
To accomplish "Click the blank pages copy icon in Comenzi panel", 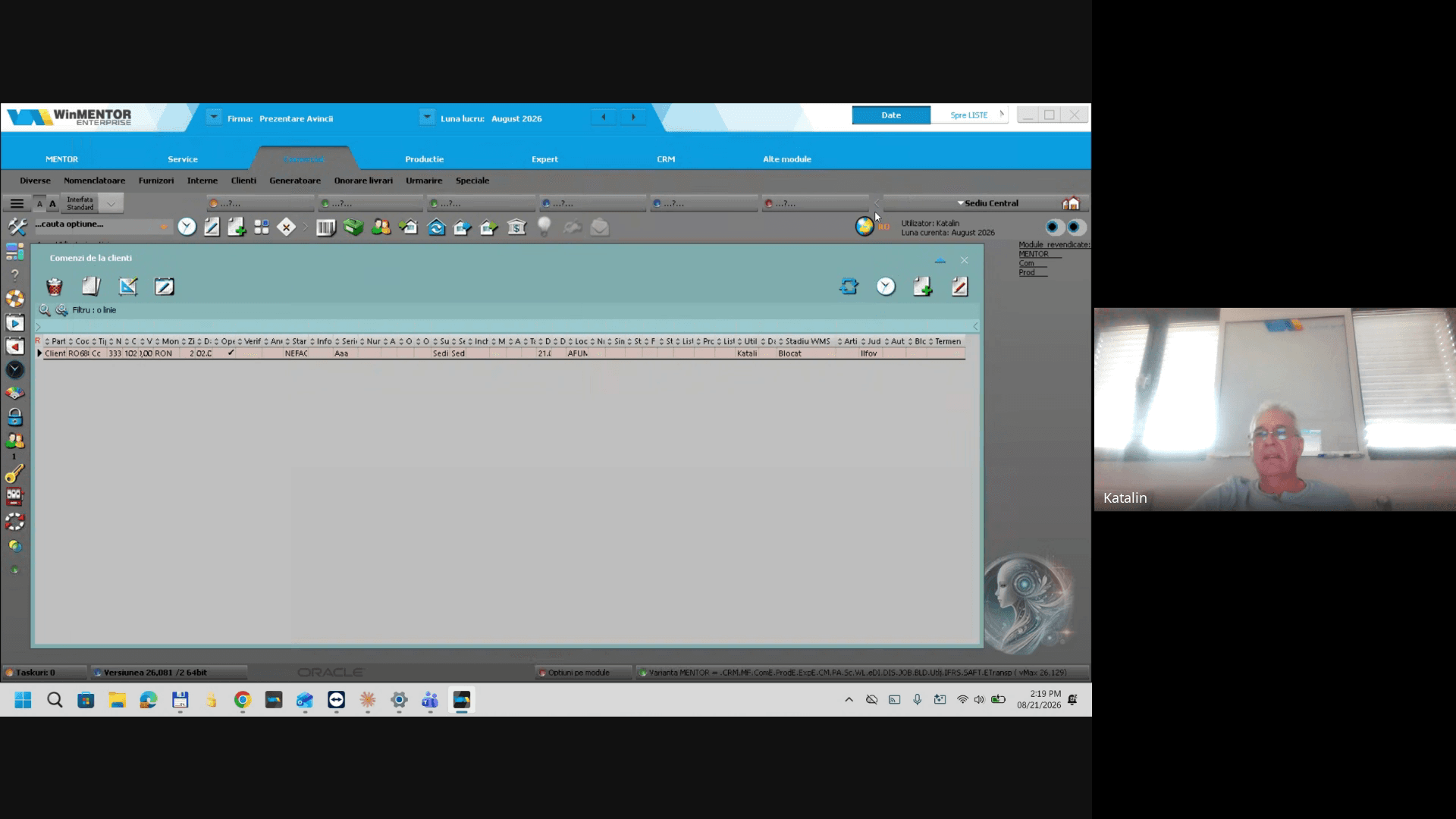I will [91, 287].
